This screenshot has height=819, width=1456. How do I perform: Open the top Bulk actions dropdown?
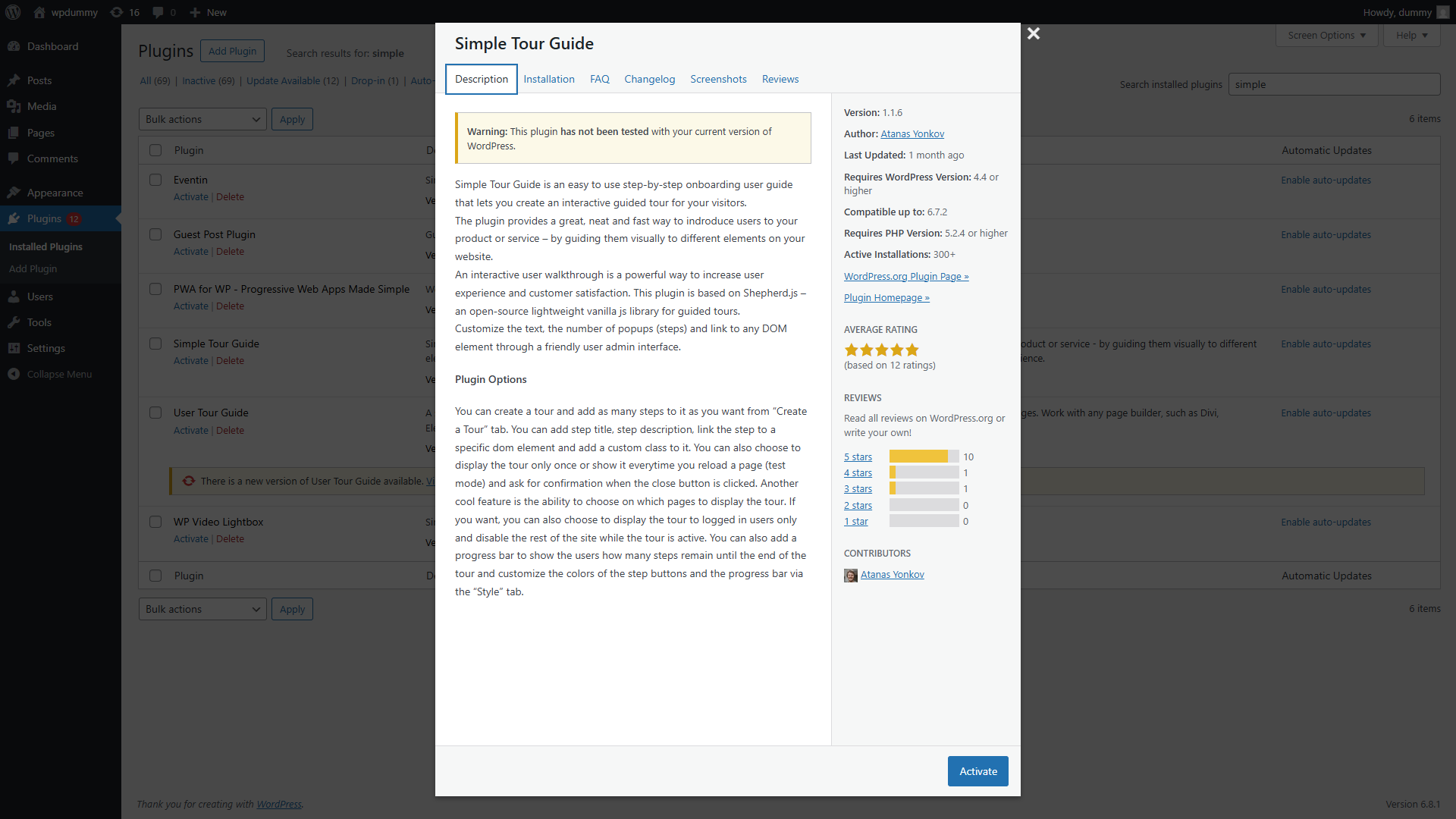click(x=202, y=119)
